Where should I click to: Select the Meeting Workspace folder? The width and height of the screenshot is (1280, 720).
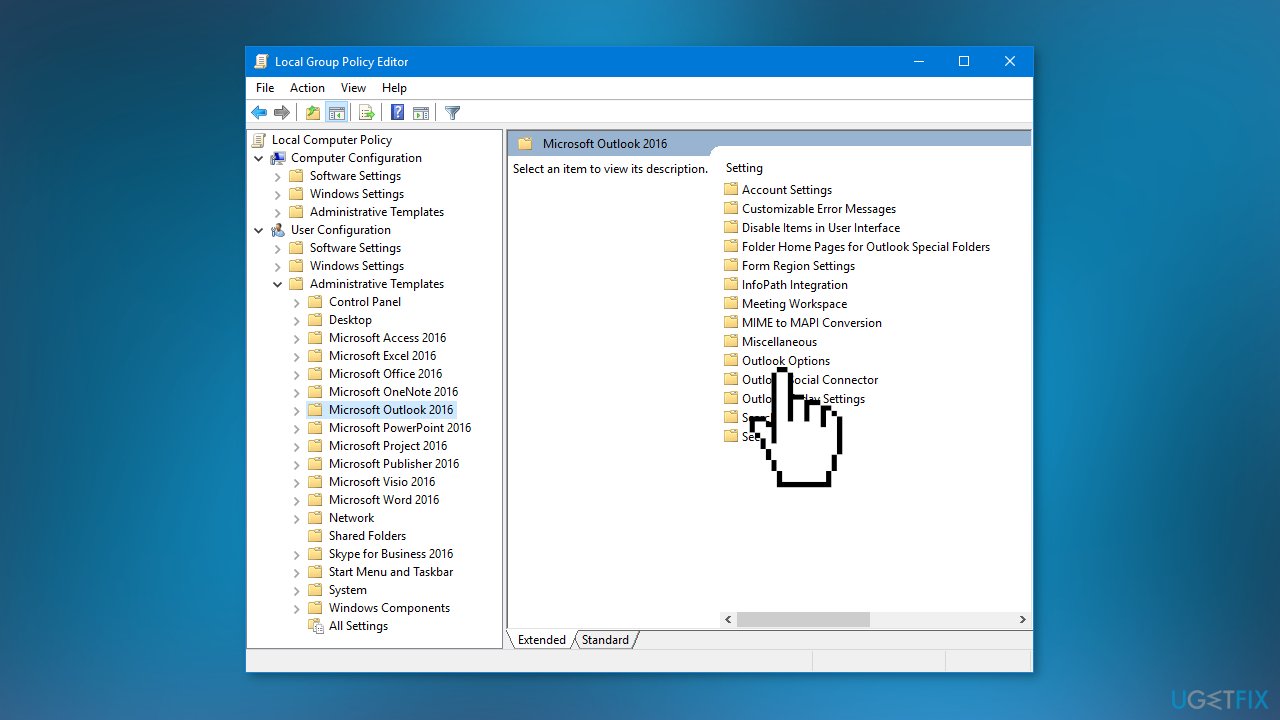794,304
